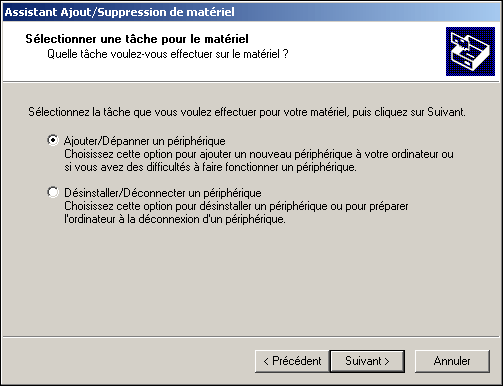Click the separator line above the buttons
This screenshot has width=503, height=386.
click(251, 337)
